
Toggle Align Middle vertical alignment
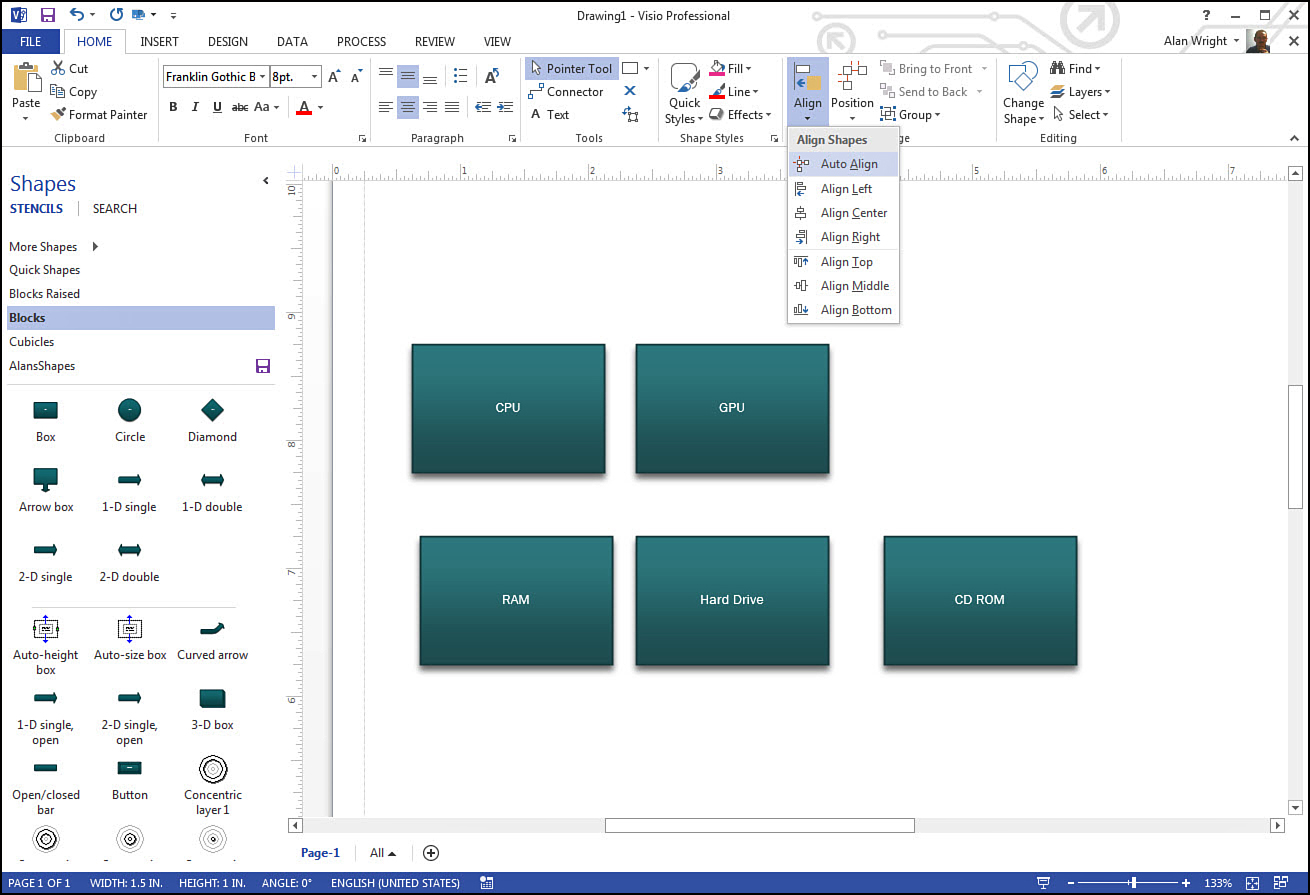point(408,77)
